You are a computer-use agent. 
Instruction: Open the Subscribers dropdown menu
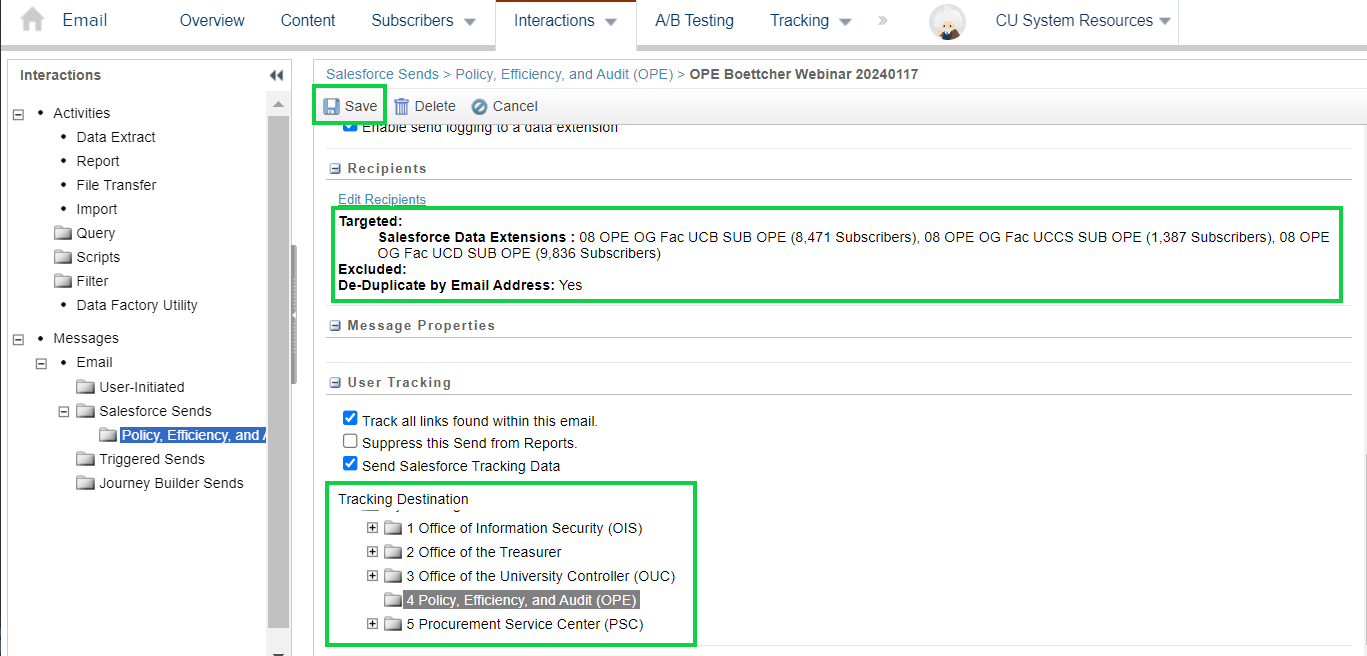coord(423,20)
